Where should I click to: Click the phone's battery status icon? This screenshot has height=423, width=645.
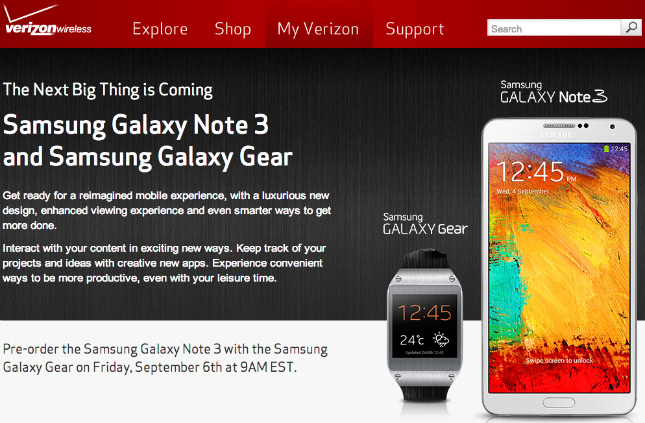(606, 149)
